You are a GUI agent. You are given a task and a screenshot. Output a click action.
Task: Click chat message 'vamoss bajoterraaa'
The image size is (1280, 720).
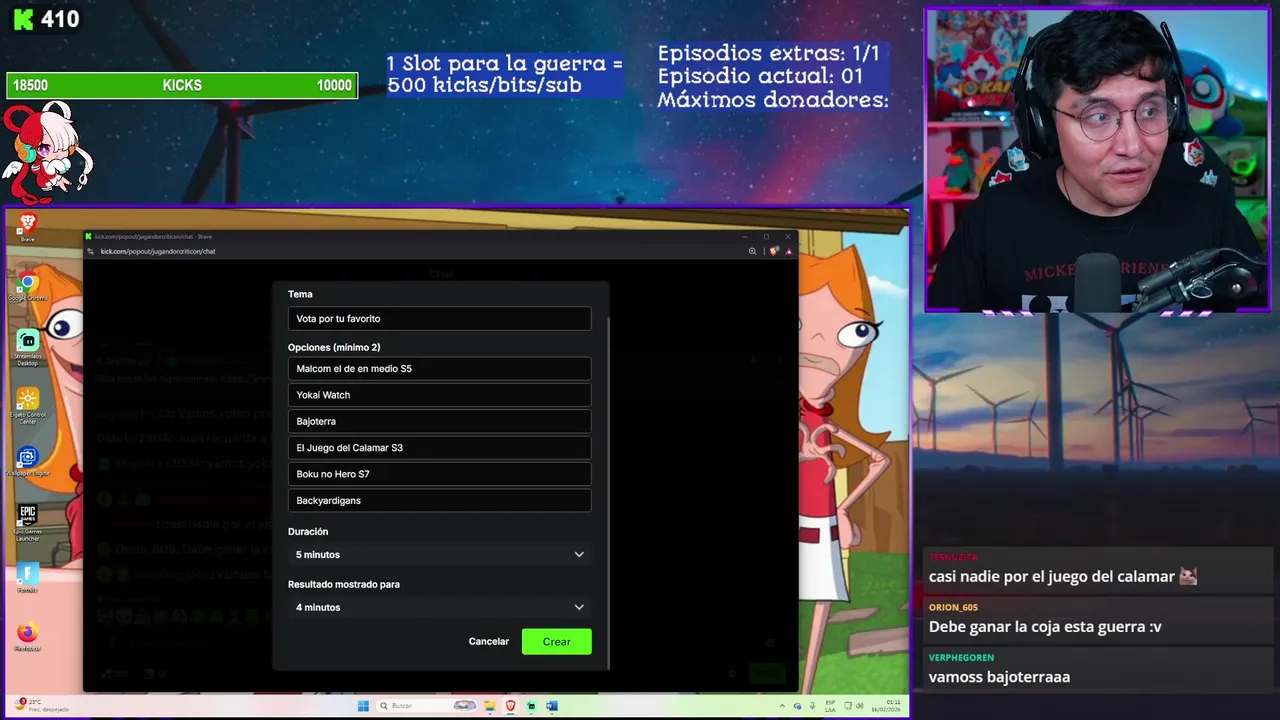click(999, 677)
